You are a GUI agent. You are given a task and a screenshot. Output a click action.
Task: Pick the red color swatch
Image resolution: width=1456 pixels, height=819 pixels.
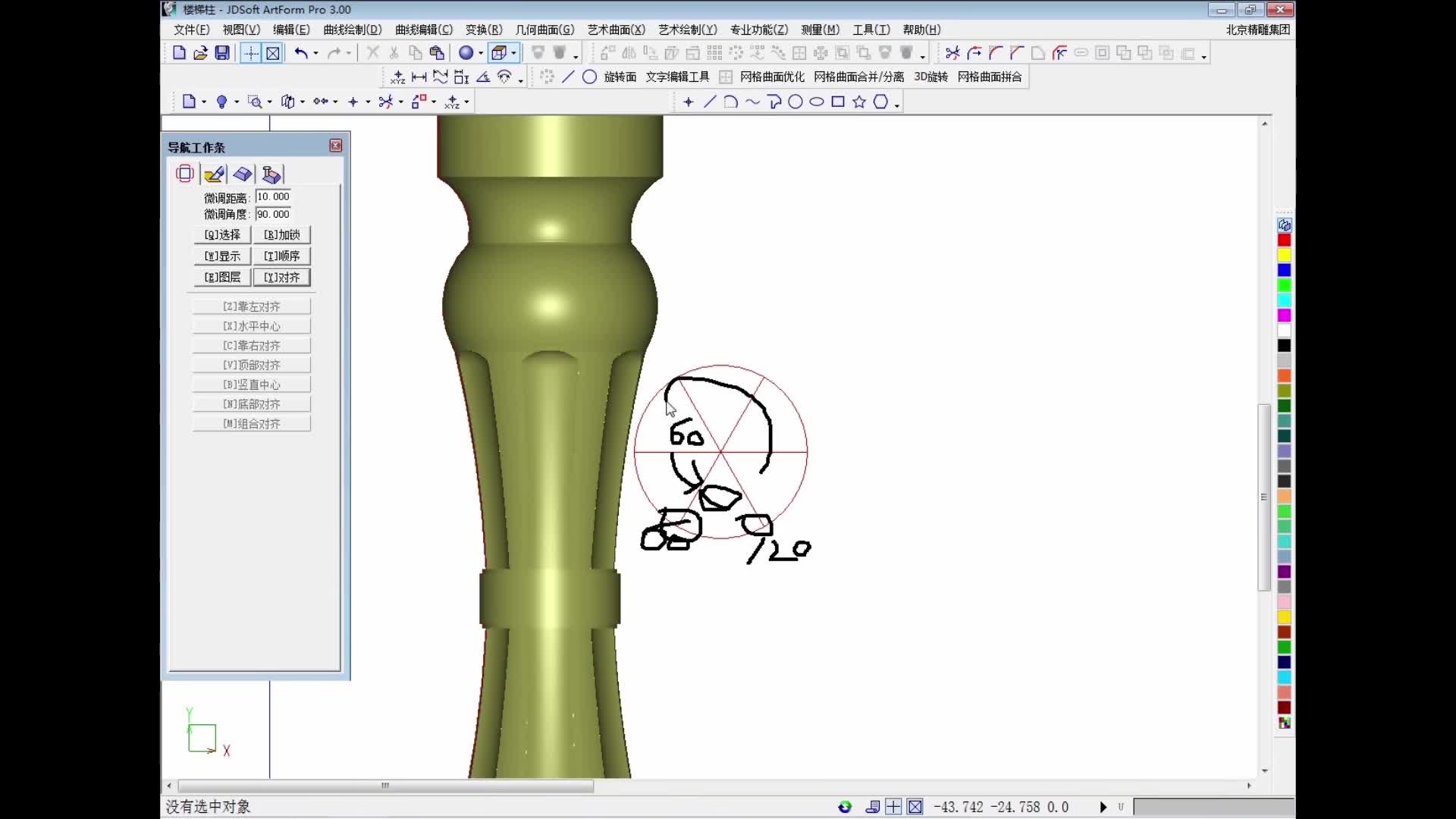point(1284,240)
